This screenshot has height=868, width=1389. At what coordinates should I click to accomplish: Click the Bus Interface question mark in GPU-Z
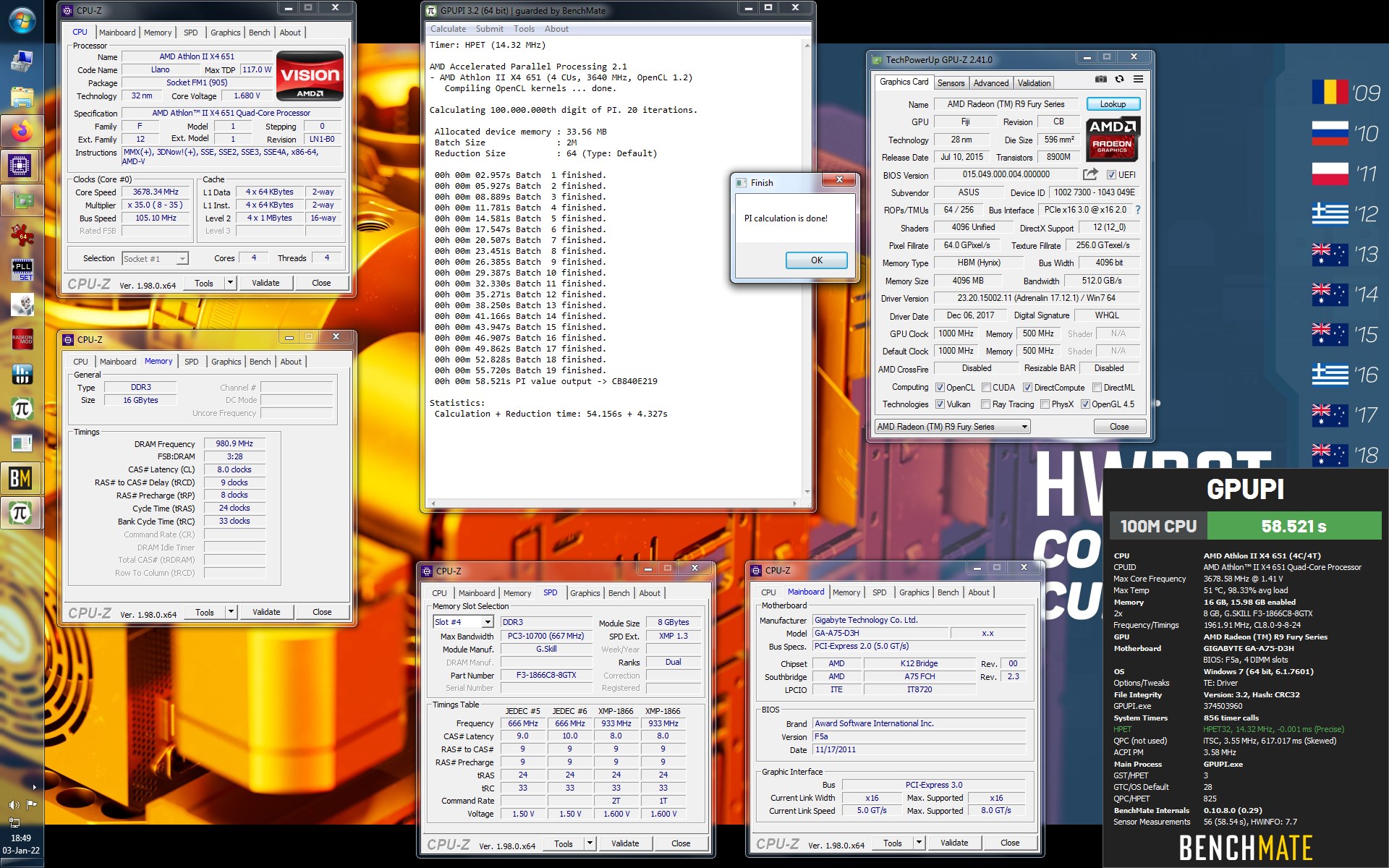pyautogui.click(x=1138, y=210)
